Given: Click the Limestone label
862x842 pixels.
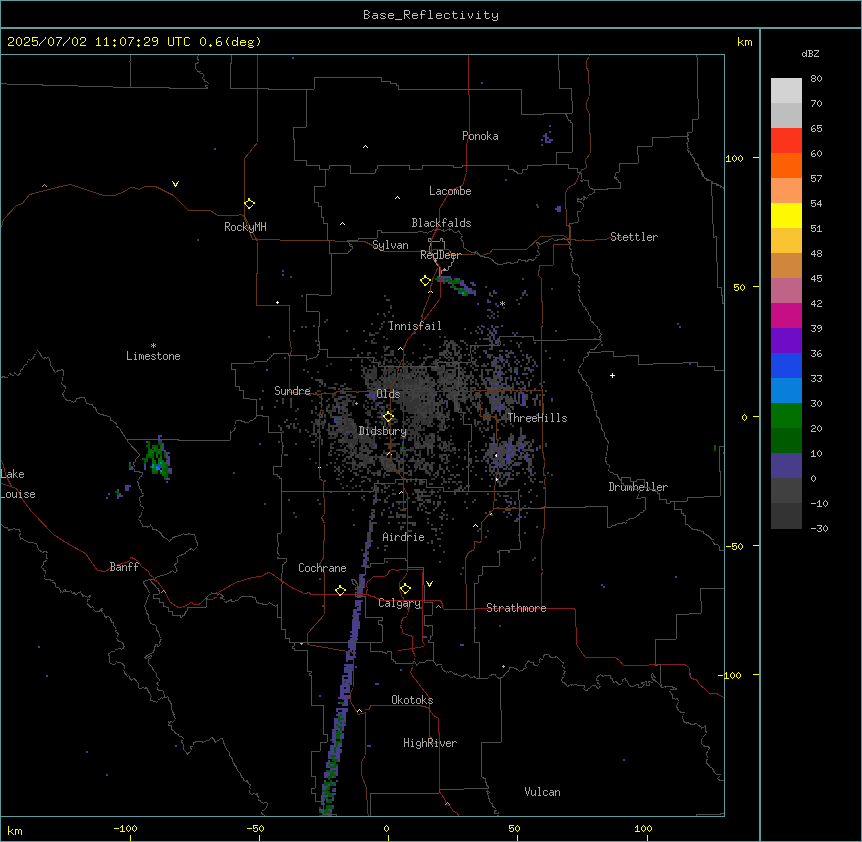Looking at the screenshot, I should pos(153,356).
